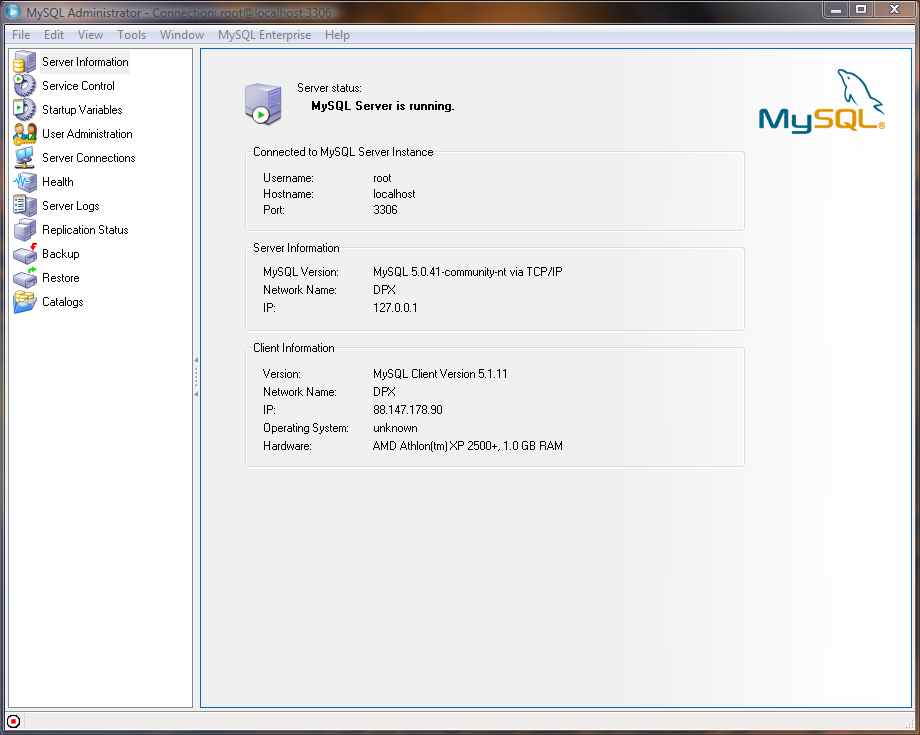Click the MySQL dolphin logo

pyautogui.click(x=822, y=102)
